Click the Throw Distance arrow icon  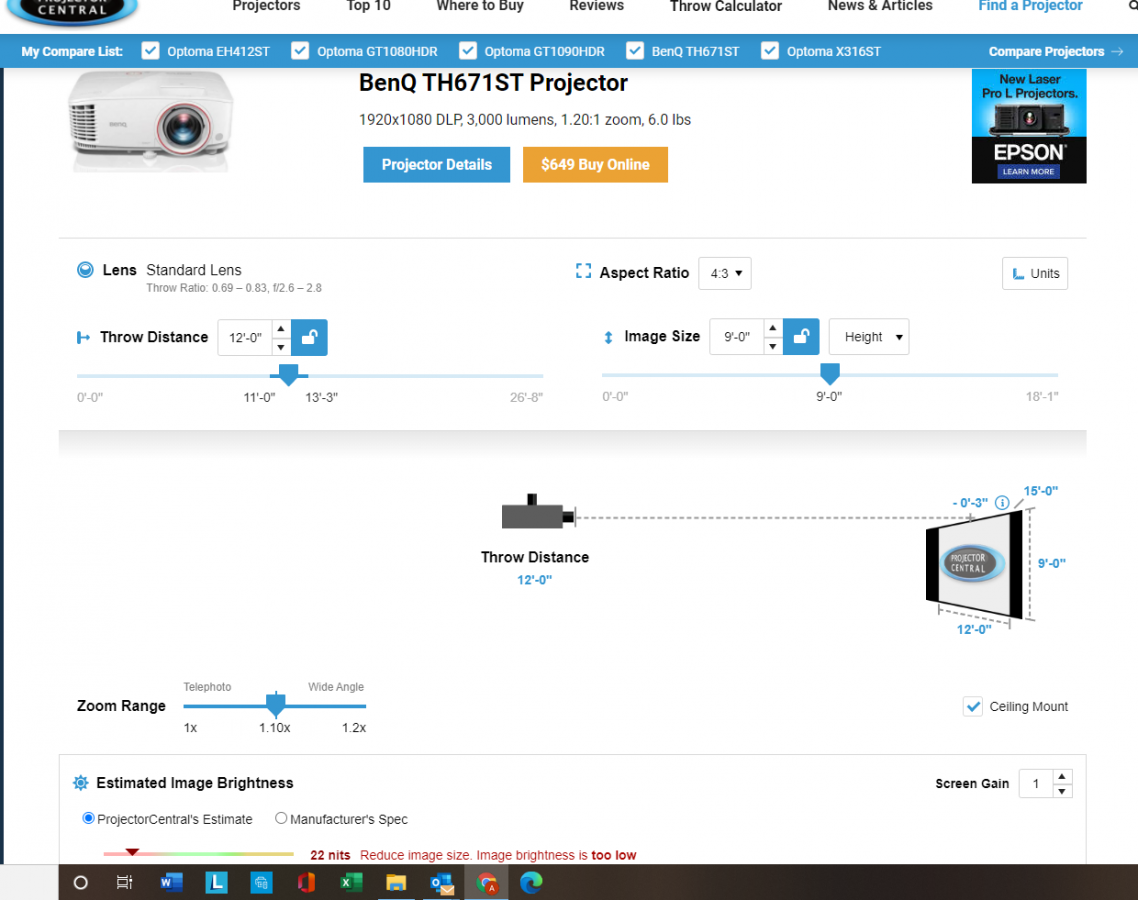(x=83, y=338)
